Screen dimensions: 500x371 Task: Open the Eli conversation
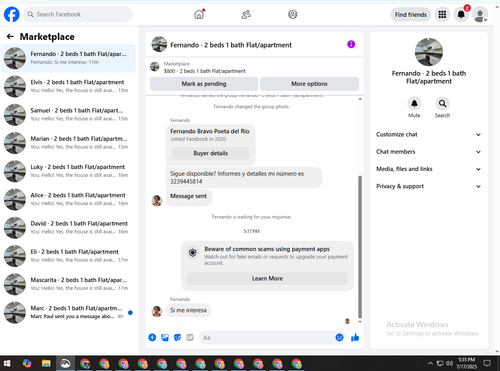click(x=68, y=256)
